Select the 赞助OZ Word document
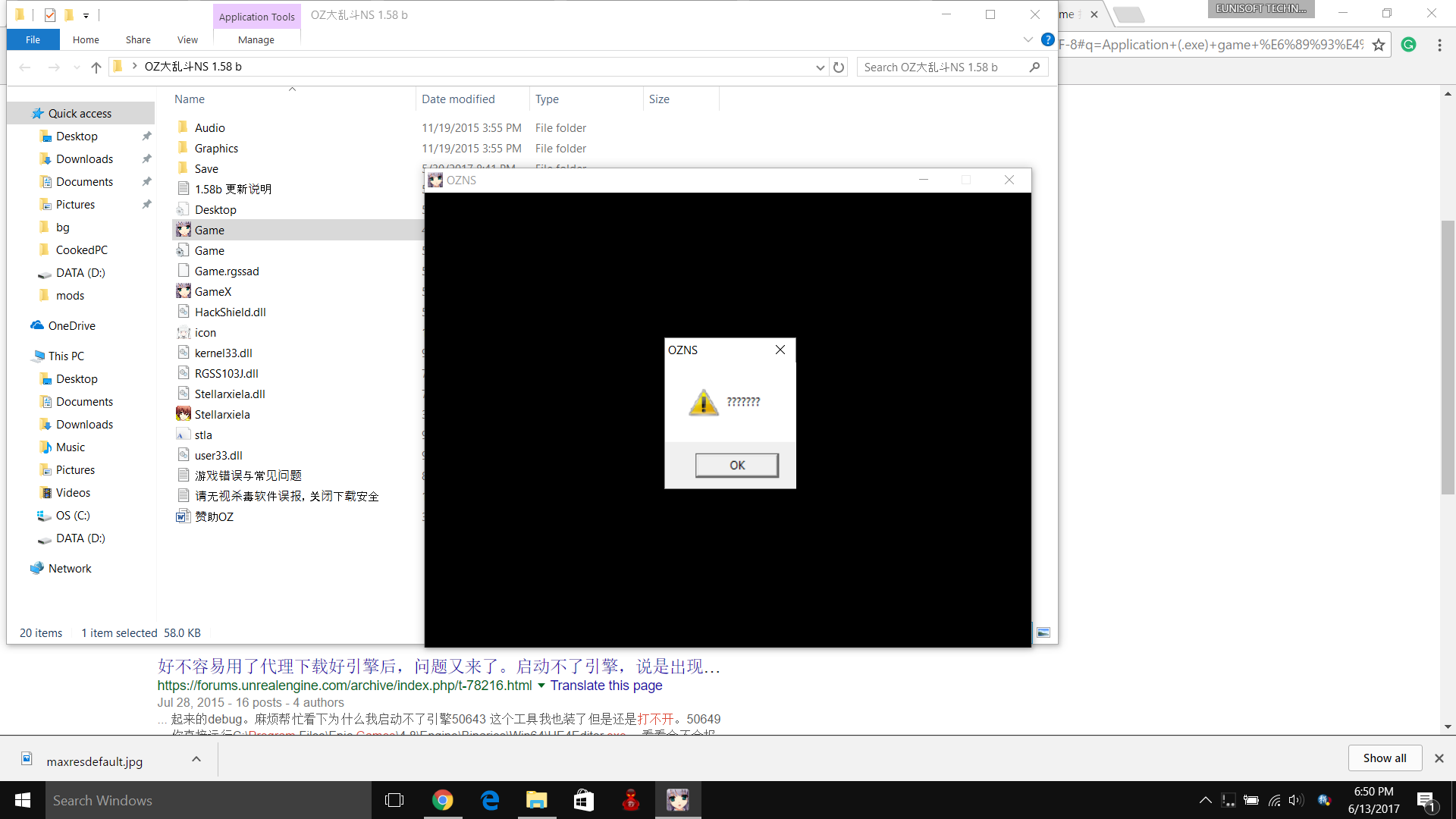The height and width of the screenshot is (819, 1456). pyautogui.click(x=213, y=516)
